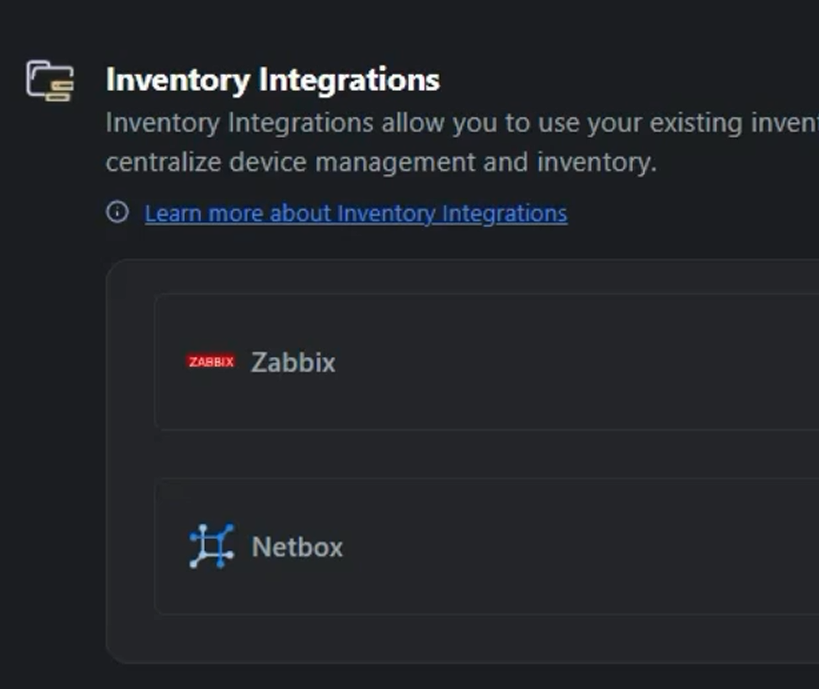The height and width of the screenshot is (689, 819).
Task: Select the Zabbix brand mark on its card
Action: coord(209,362)
